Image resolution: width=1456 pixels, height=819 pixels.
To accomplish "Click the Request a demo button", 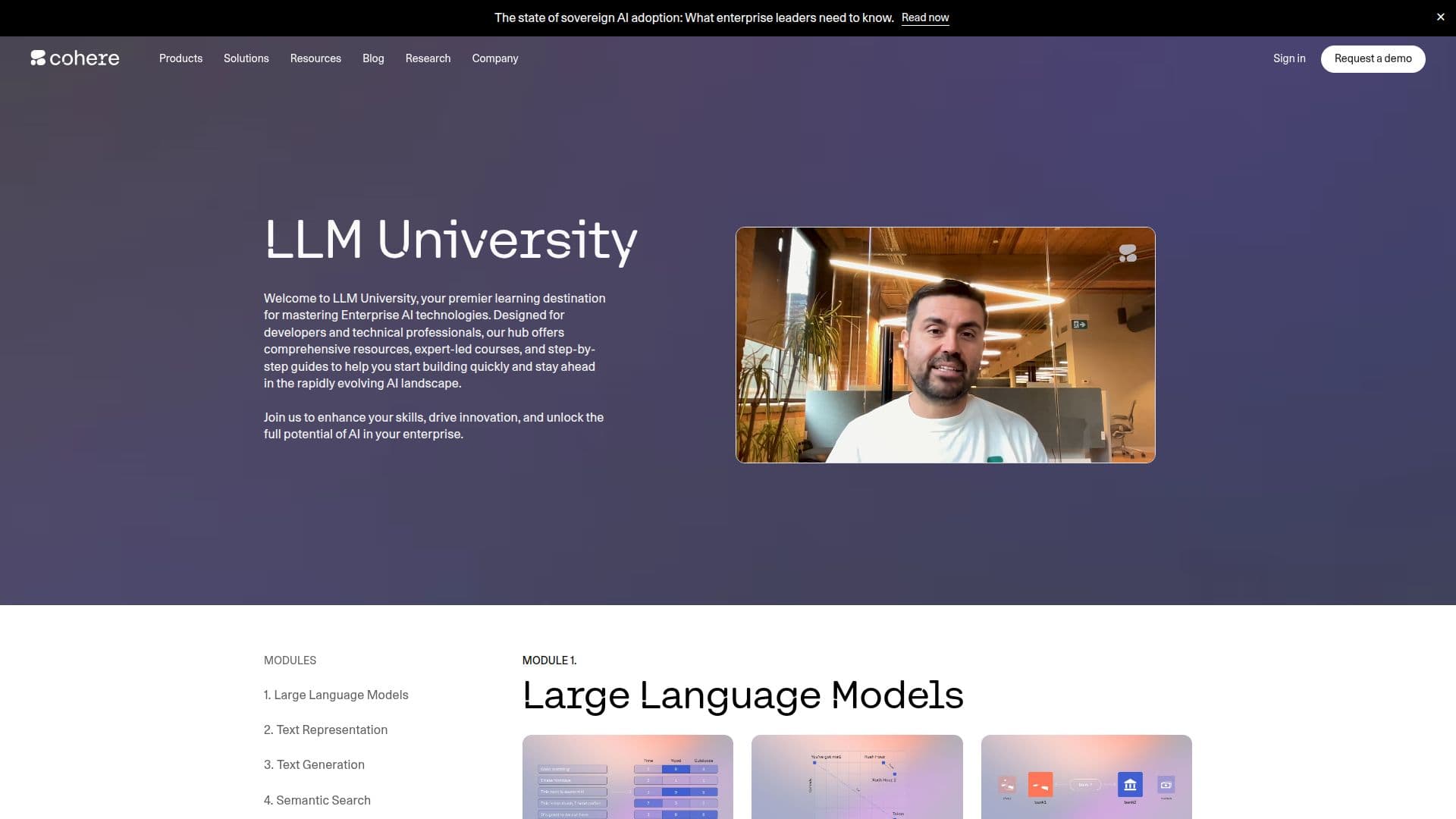I will click(1373, 59).
